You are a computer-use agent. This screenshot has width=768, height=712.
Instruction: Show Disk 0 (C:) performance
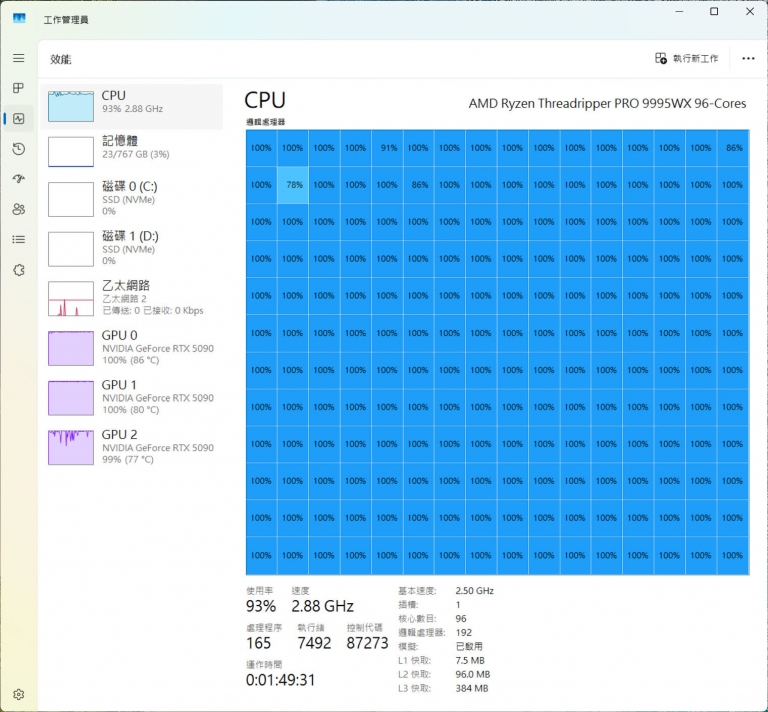pos(135,198)
